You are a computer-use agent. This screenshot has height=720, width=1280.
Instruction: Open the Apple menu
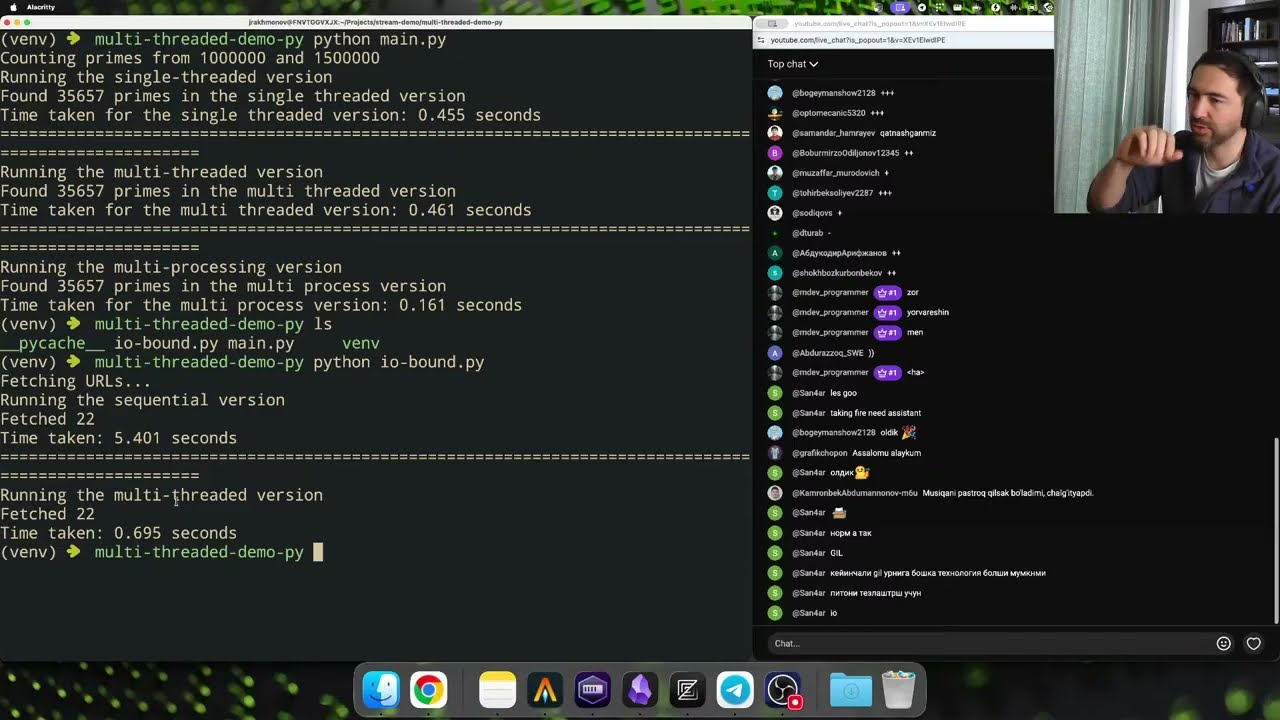pos(13,7)
